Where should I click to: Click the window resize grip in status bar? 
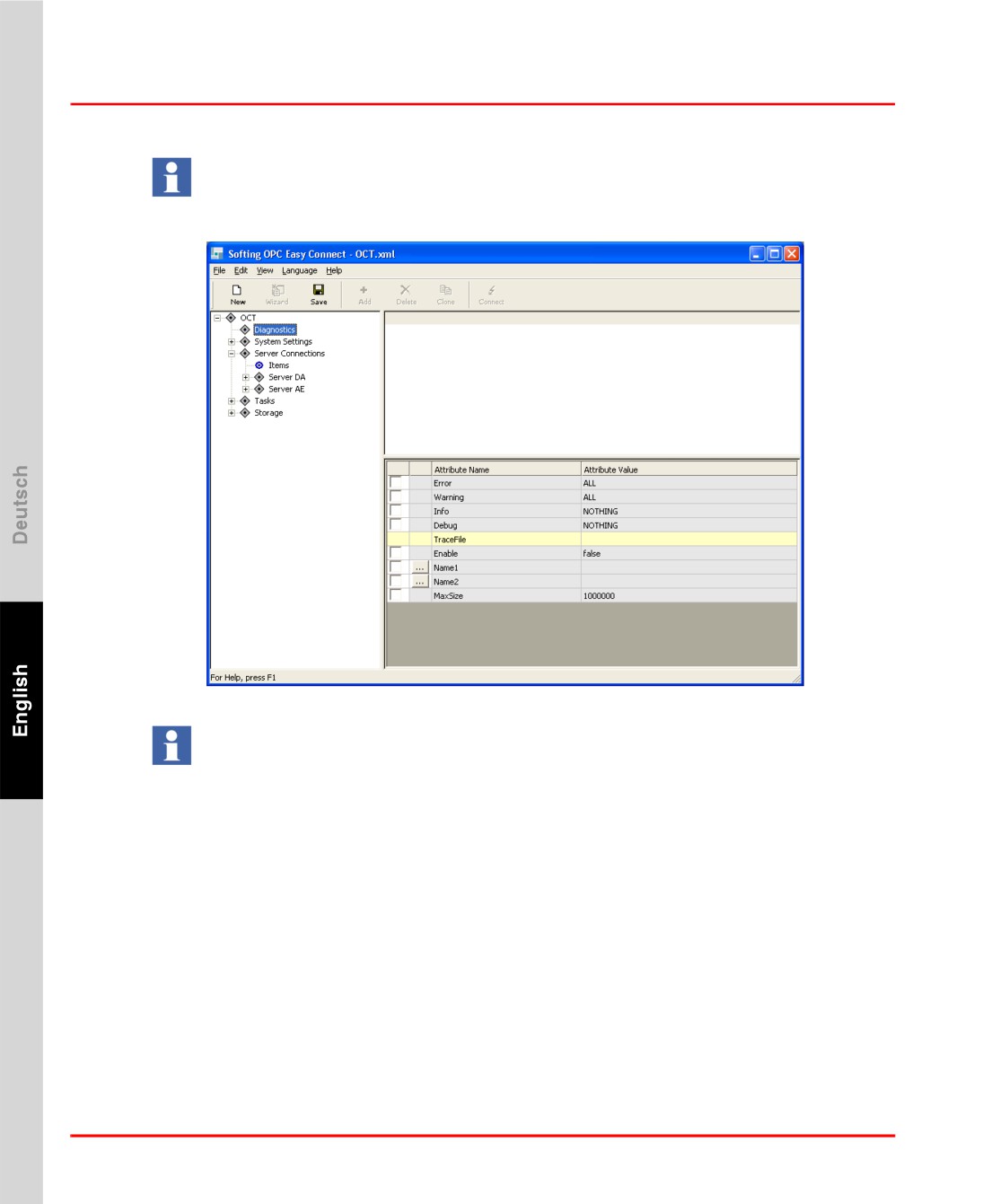tap(795, 678)
